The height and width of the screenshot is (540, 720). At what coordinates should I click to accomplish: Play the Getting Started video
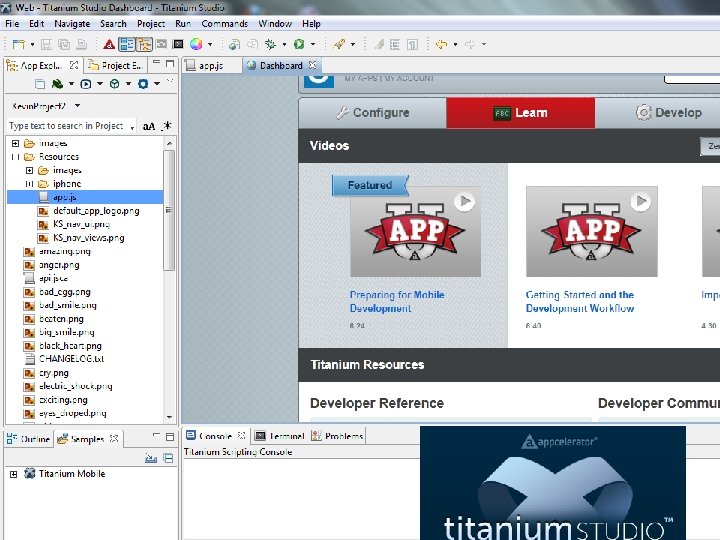(x=641, y=201)
